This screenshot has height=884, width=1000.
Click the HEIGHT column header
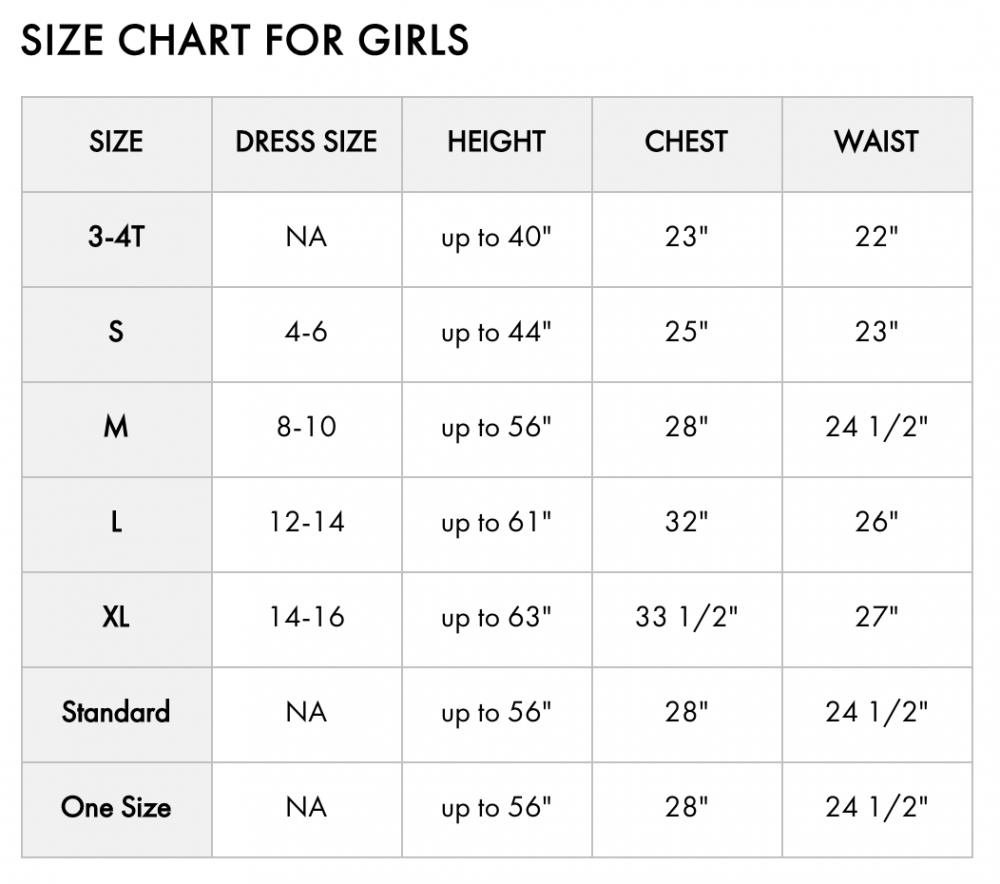(496, 142)
